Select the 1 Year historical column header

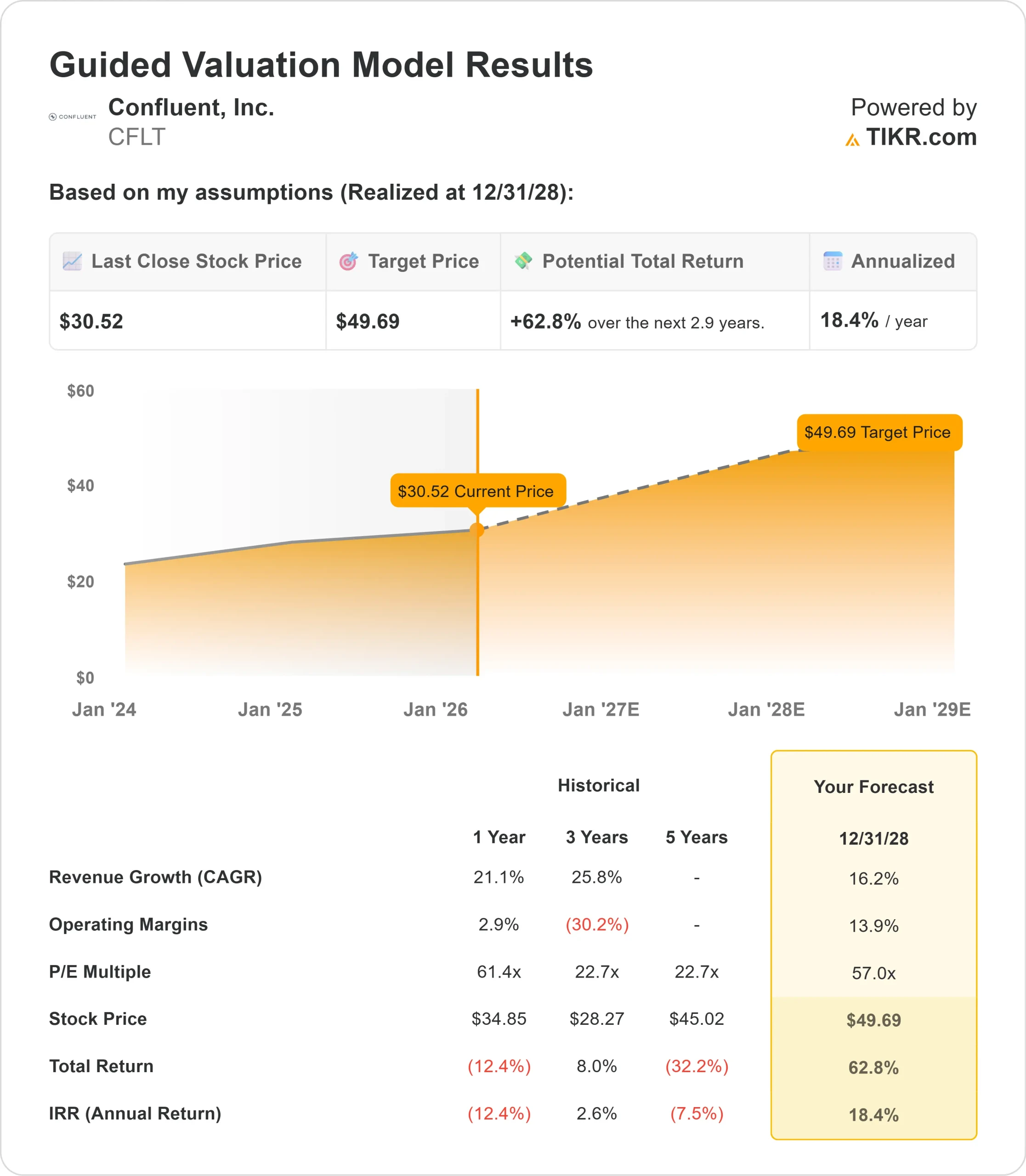click(x=499, y=837)
